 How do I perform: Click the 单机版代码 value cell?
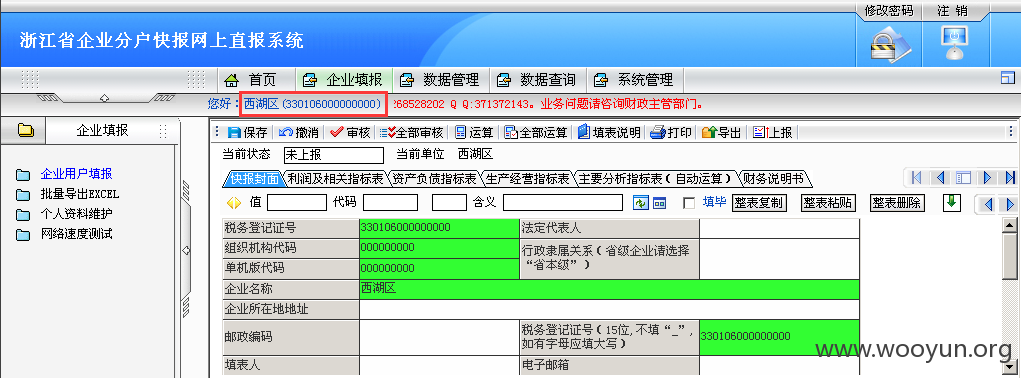439,268
